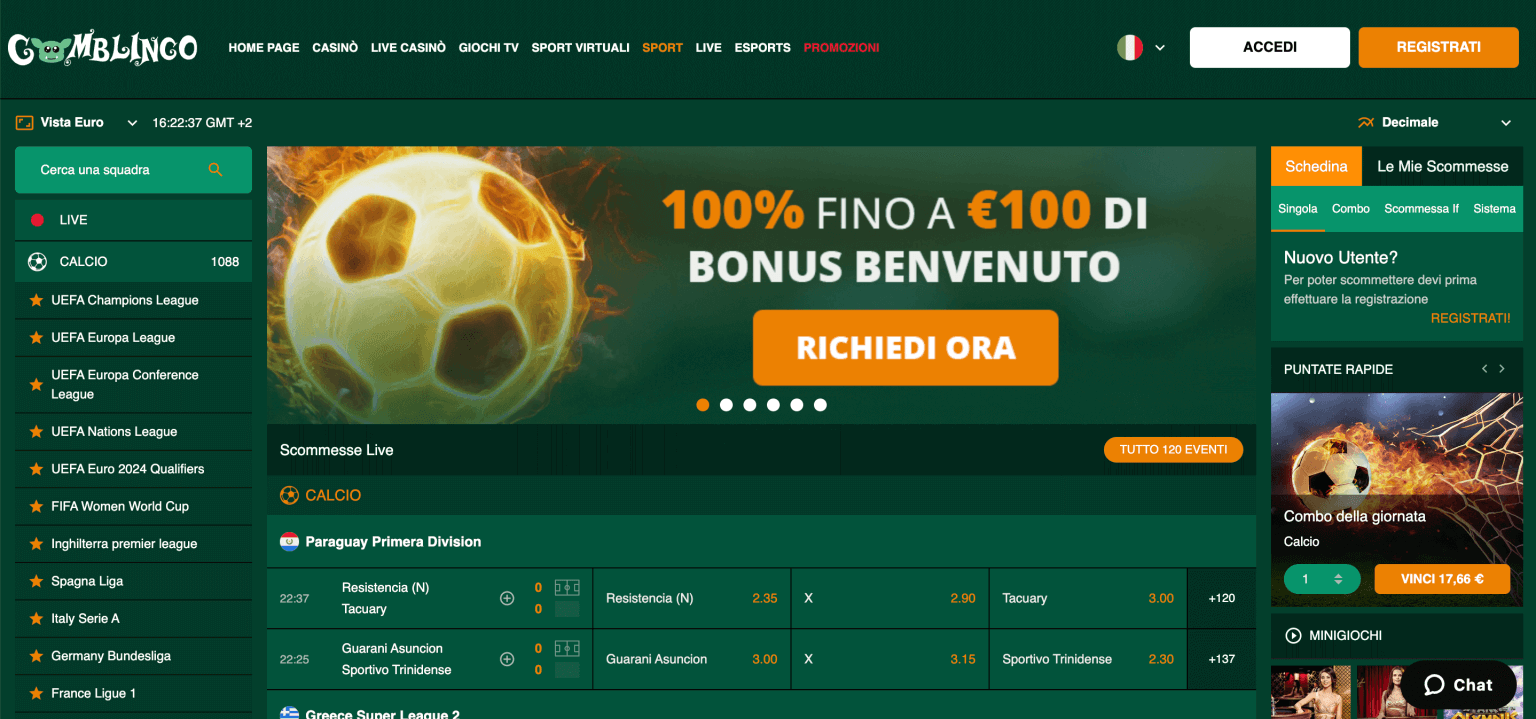
Task: Click the search magnifier icon in team search
Action: click(215, 170)
